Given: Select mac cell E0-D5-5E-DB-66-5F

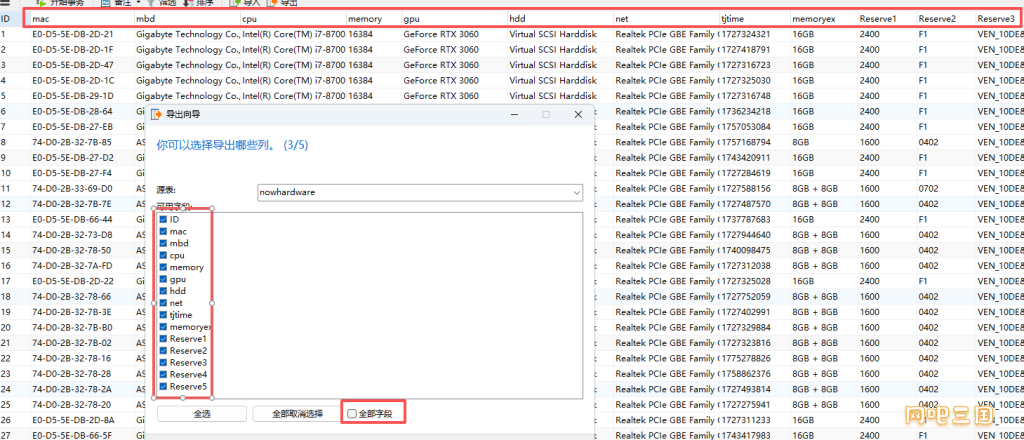Looking at the screenshot, I should click(82, 435).
